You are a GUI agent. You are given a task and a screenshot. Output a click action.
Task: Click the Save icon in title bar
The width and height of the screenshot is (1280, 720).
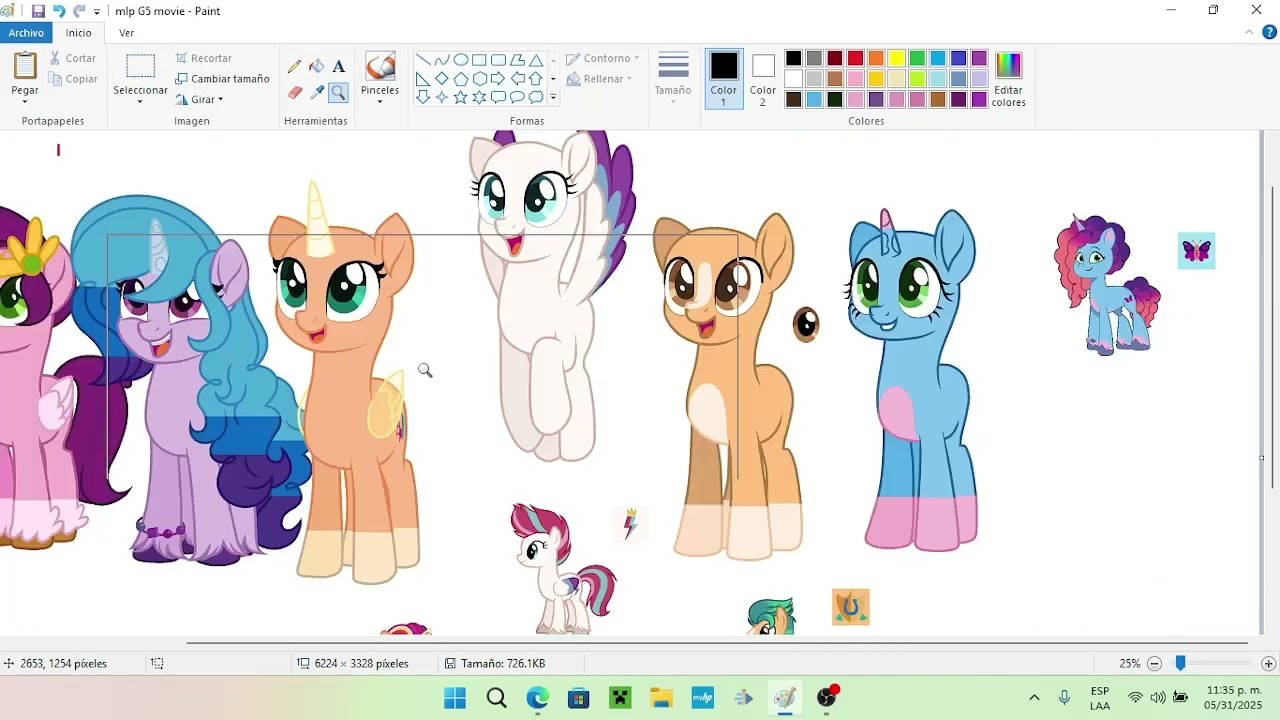coord(38,11)
